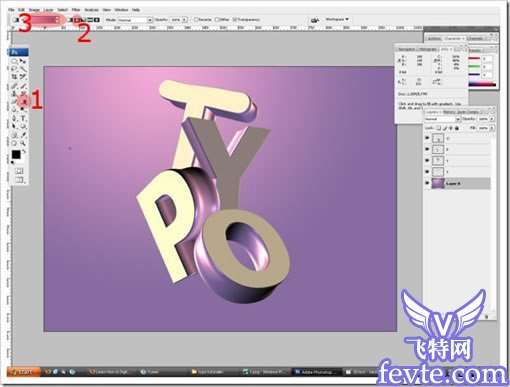
Task: Switch to the Histogram tab
Action: tap(427, 49)
